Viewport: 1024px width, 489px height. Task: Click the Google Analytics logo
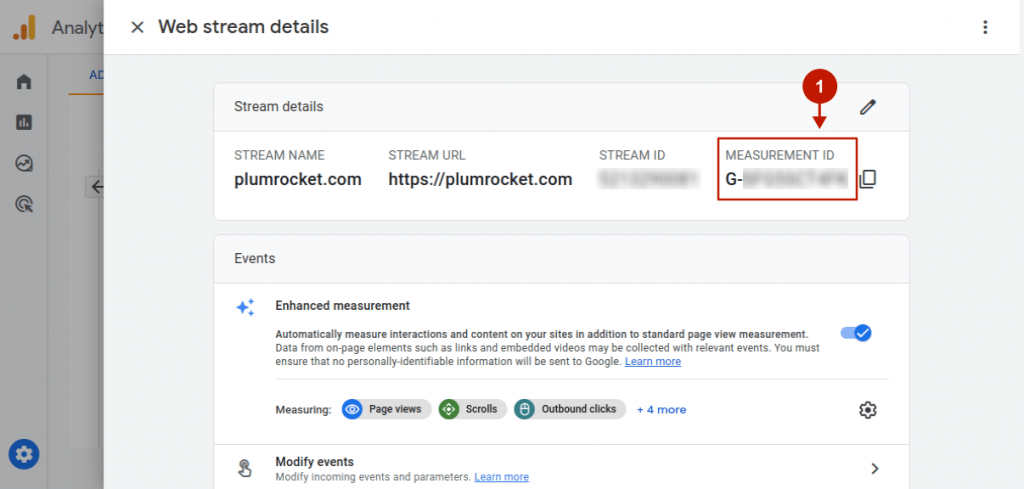pyautogui.click(x=24, y=27)
